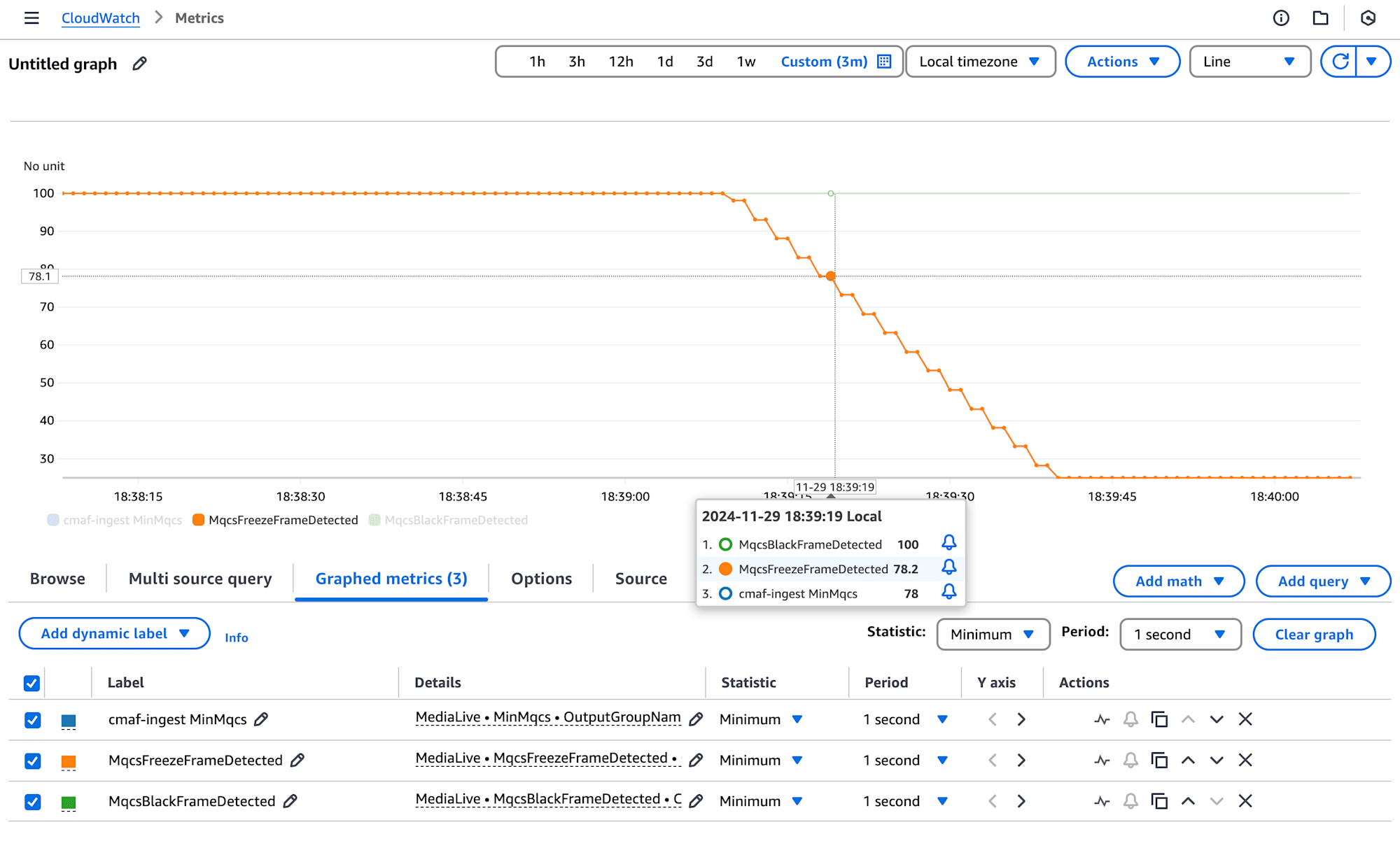
Task: Remove the MqcsFreezeFrameDetected metric
Action: [1245, 760]
